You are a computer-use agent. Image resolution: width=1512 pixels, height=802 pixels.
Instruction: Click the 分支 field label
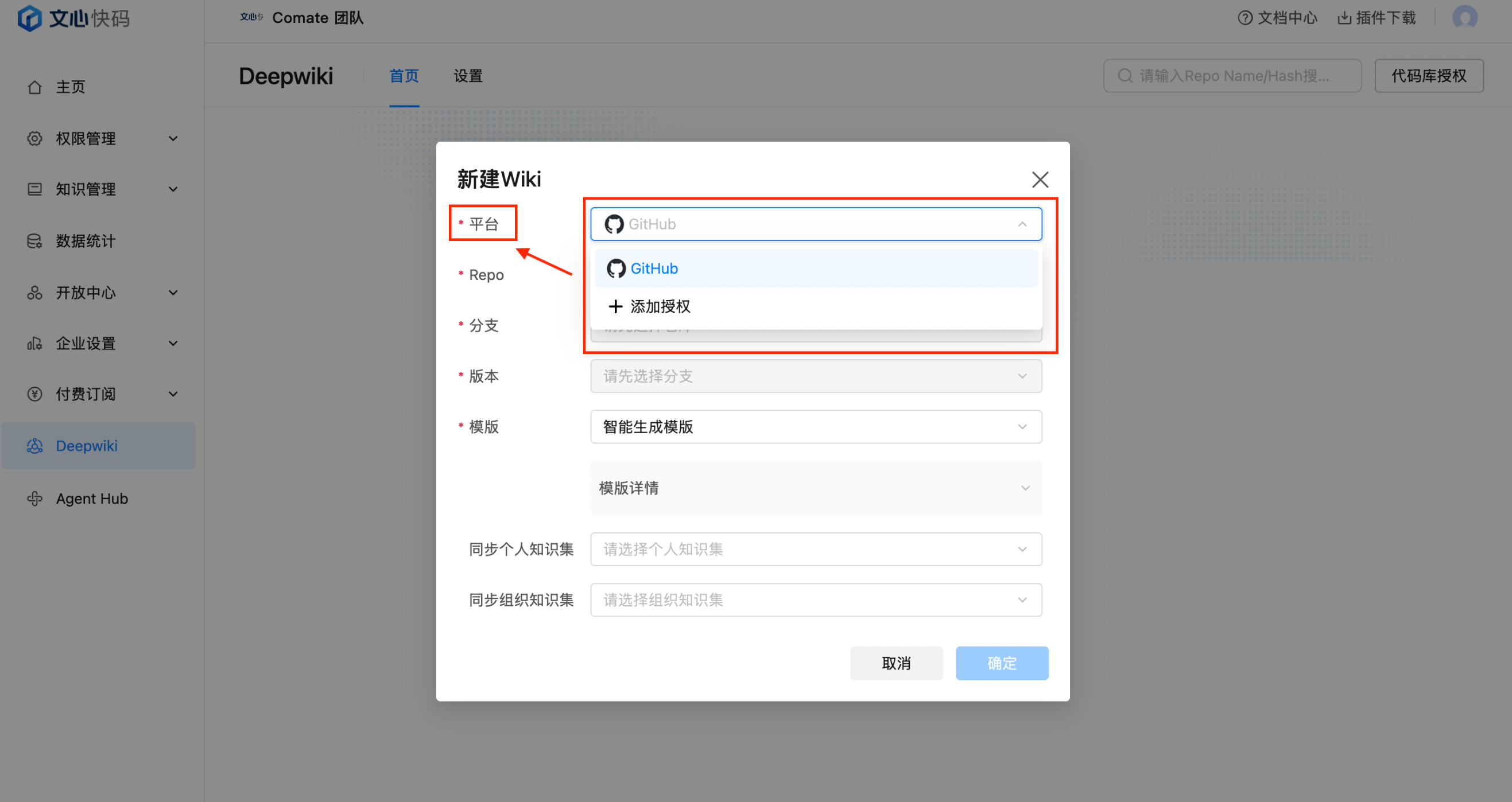484,326
